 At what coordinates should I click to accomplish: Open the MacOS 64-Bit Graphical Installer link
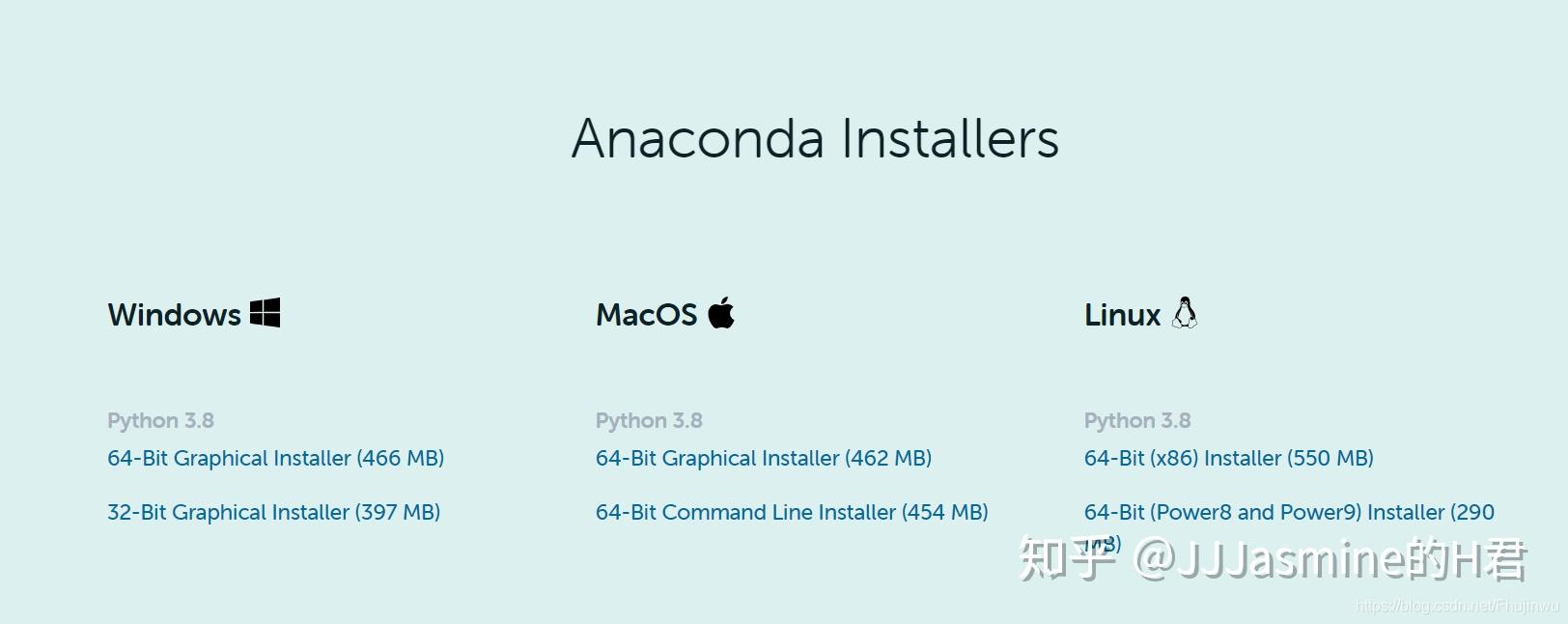pyautogui.click(x=763, y=458)
